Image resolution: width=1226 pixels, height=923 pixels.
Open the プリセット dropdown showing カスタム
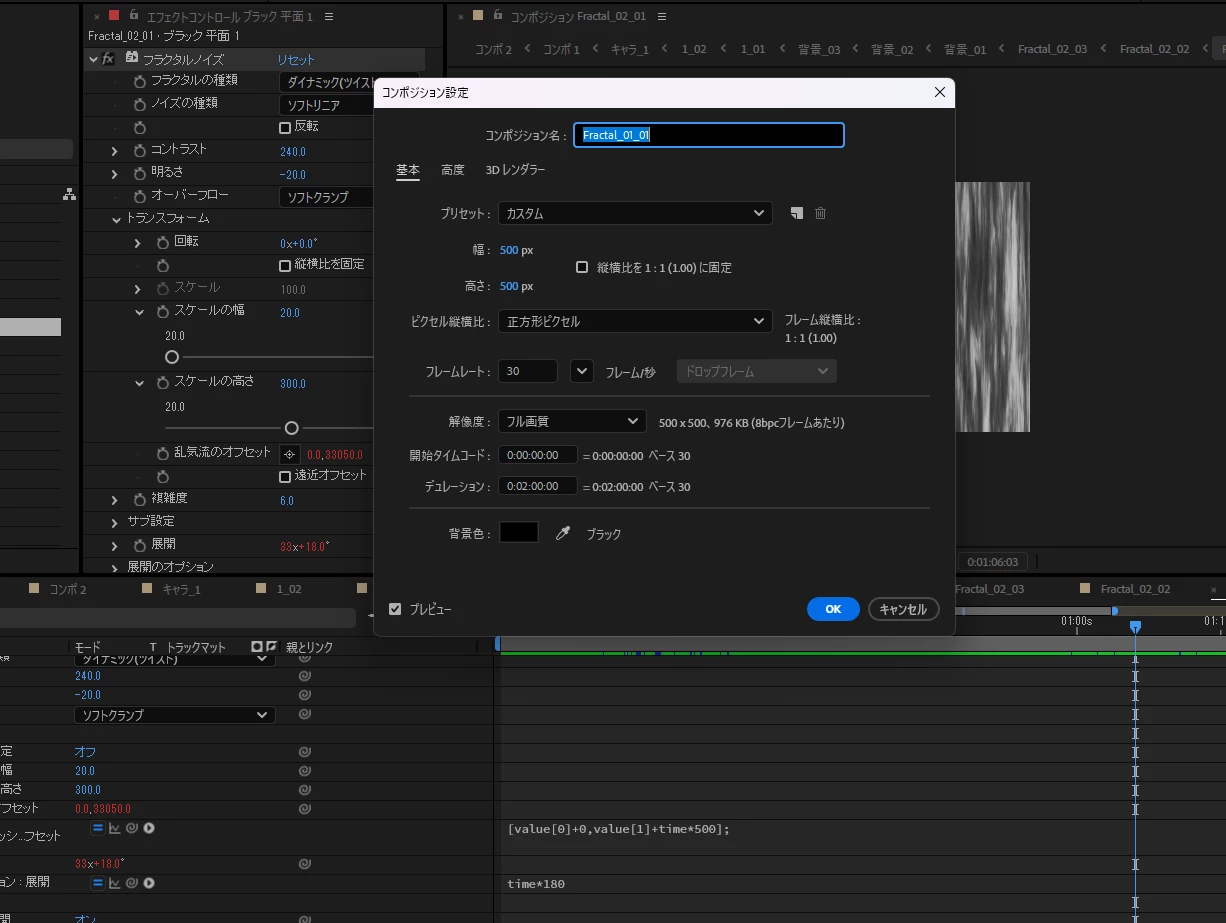pos(635,213)
